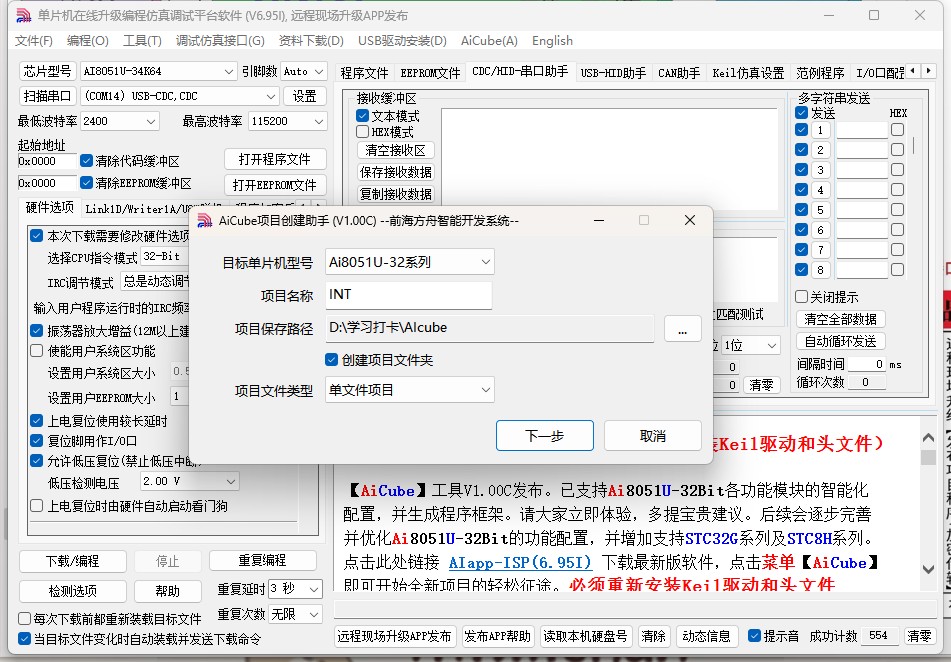951x662 pixels.
Task: Open the 资料下载(D) menu
Action: pyautogui.click(x=311, y=41)
